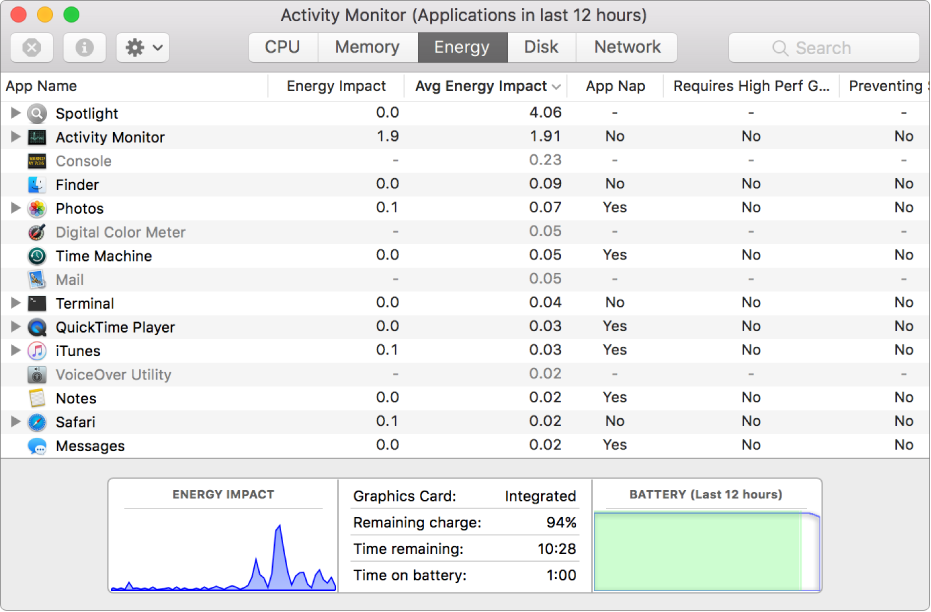Click the Time remaining 10:28 value
931x612 pixels.
557,549
